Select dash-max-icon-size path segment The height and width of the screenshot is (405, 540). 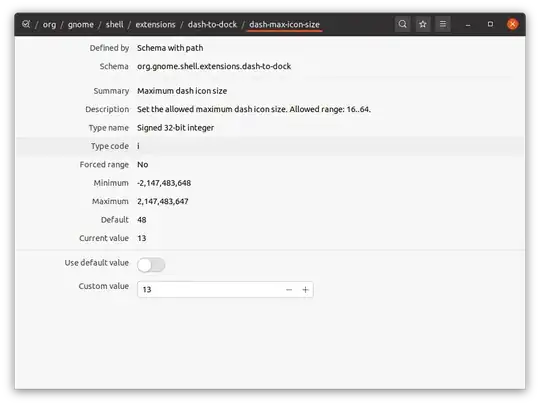(284, 24)
